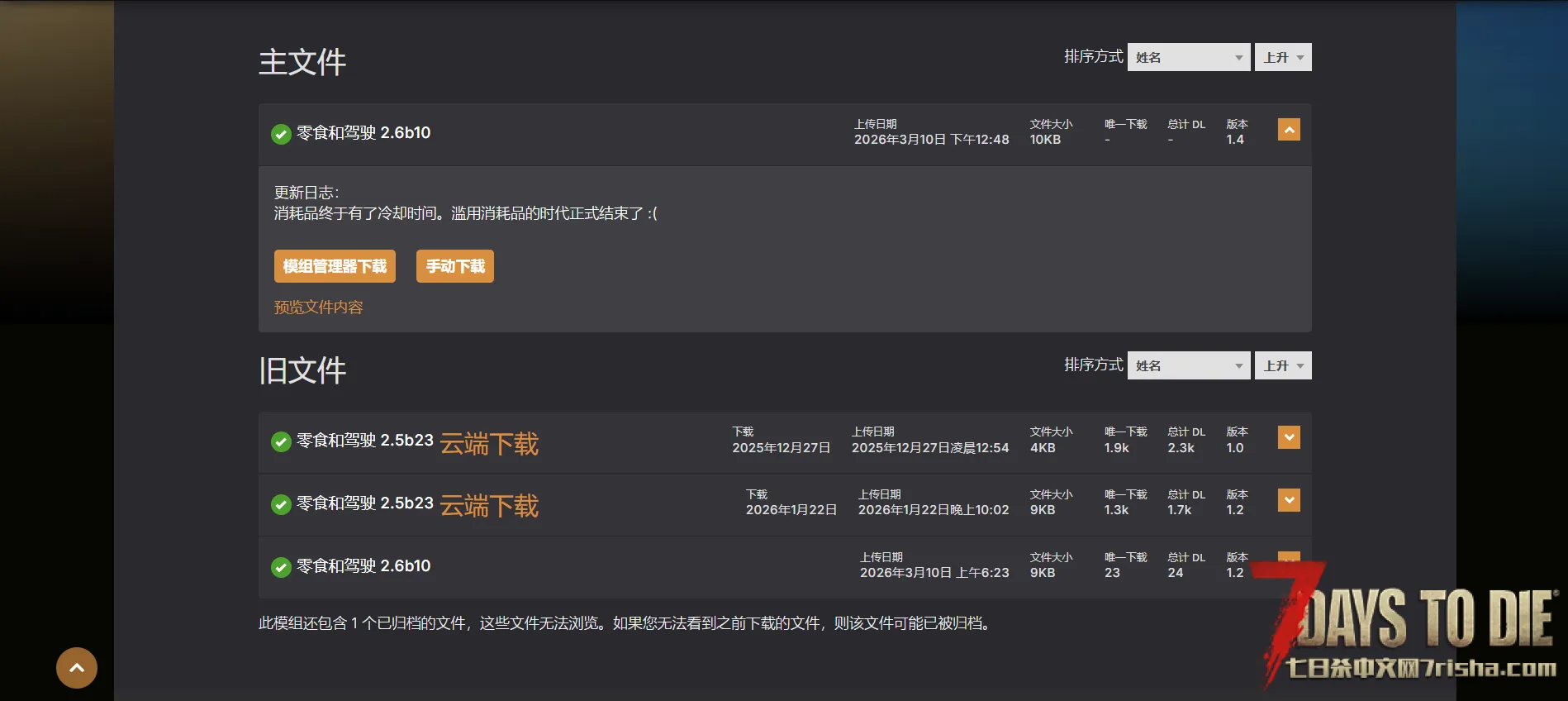Click the 手动下载 button
Viewport: 1568px width, 701px height.
point(454,266)
